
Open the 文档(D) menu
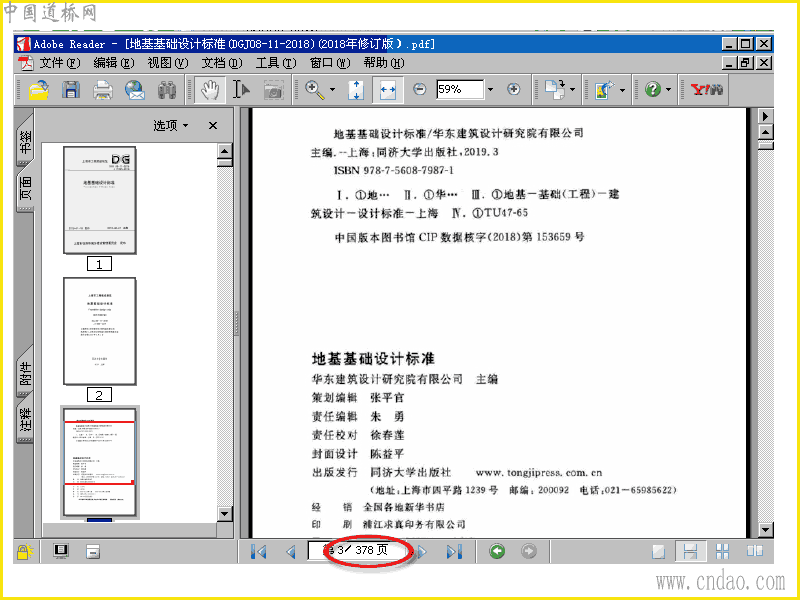221,63
